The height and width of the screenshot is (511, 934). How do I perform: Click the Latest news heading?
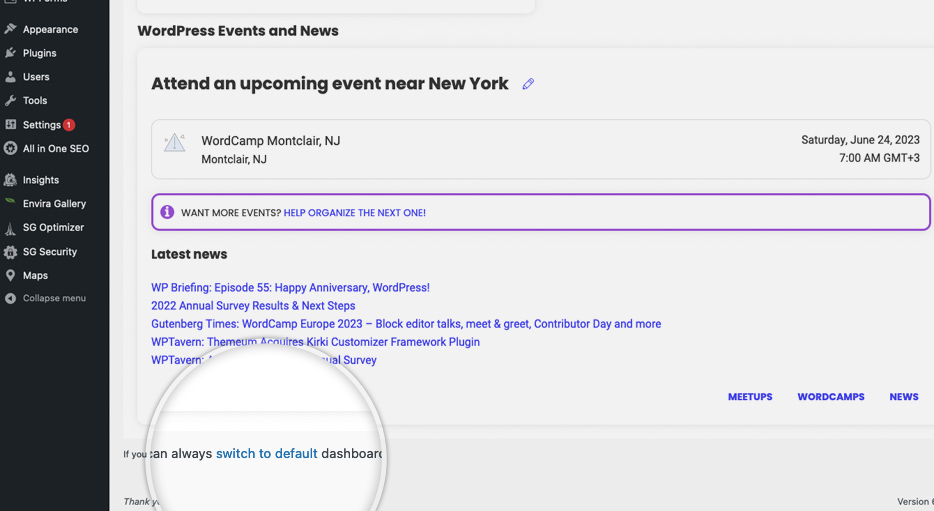click(189, 254)
